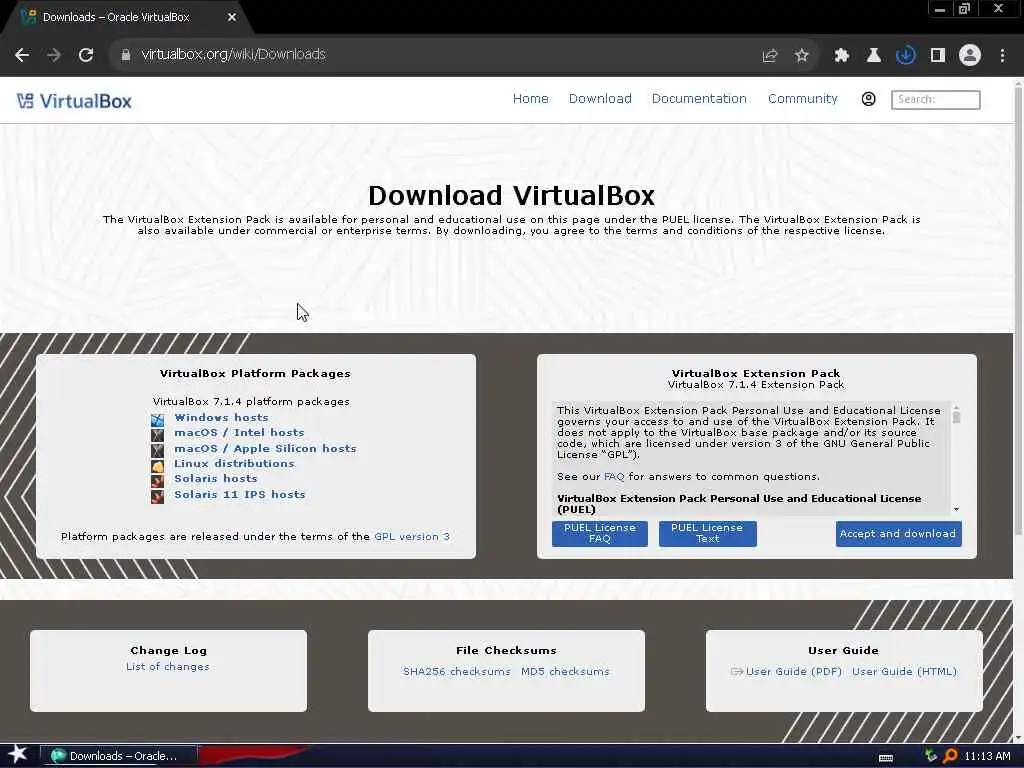Click the browser address bar URL
Image resolution: width=1024 pixels, height=768 pixels.
[233, 55]
